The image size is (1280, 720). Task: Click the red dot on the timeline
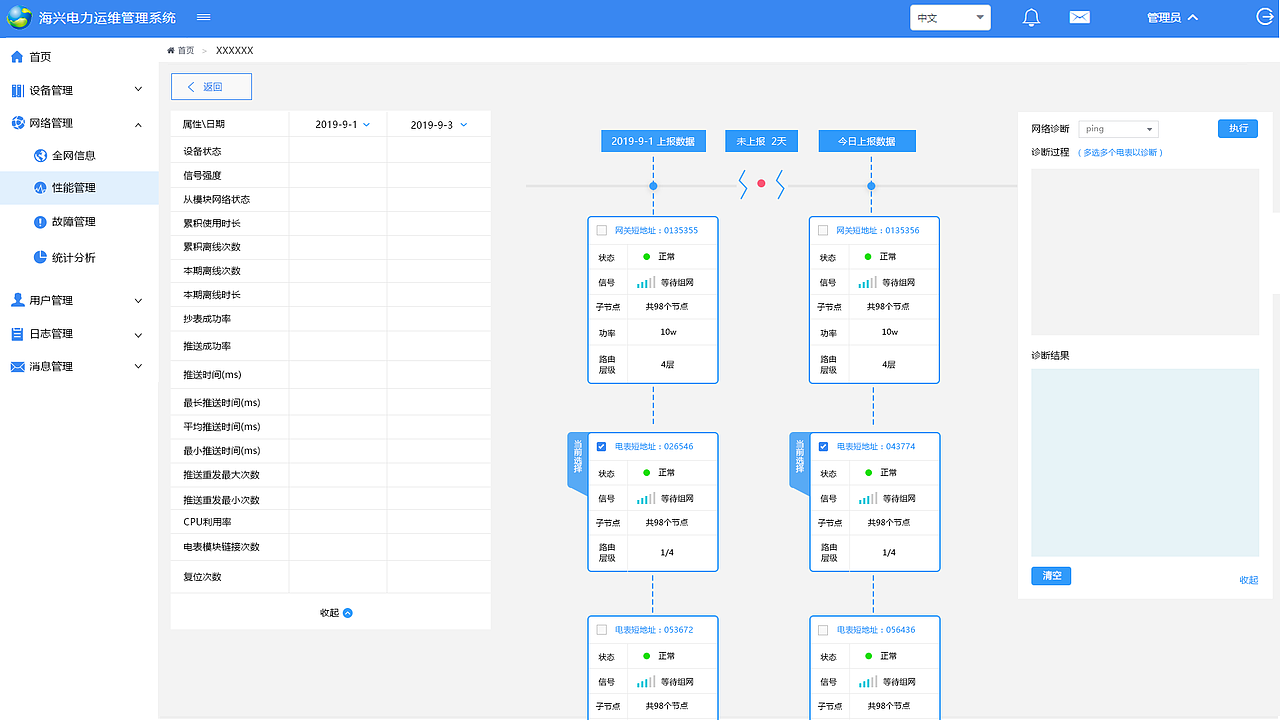761,184
